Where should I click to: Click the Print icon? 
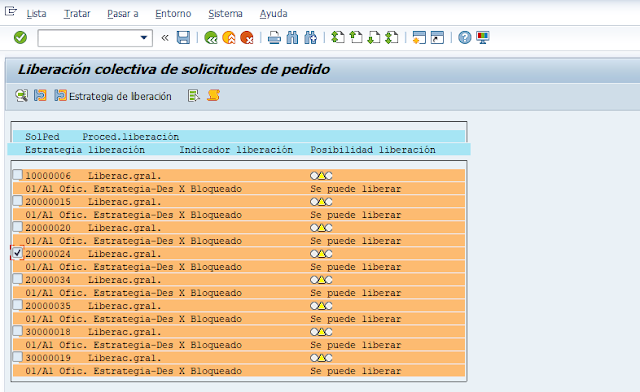point(274,38)
